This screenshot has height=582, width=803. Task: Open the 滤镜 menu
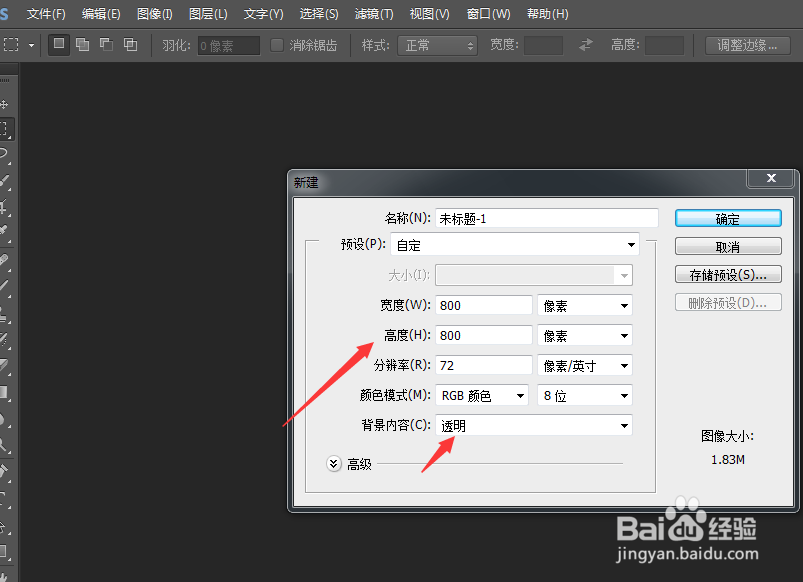pos(373,13)
